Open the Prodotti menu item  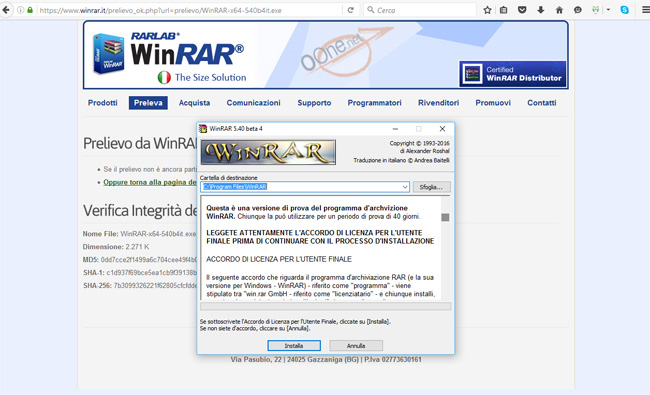pyautogui.click(x=102, y=103)
